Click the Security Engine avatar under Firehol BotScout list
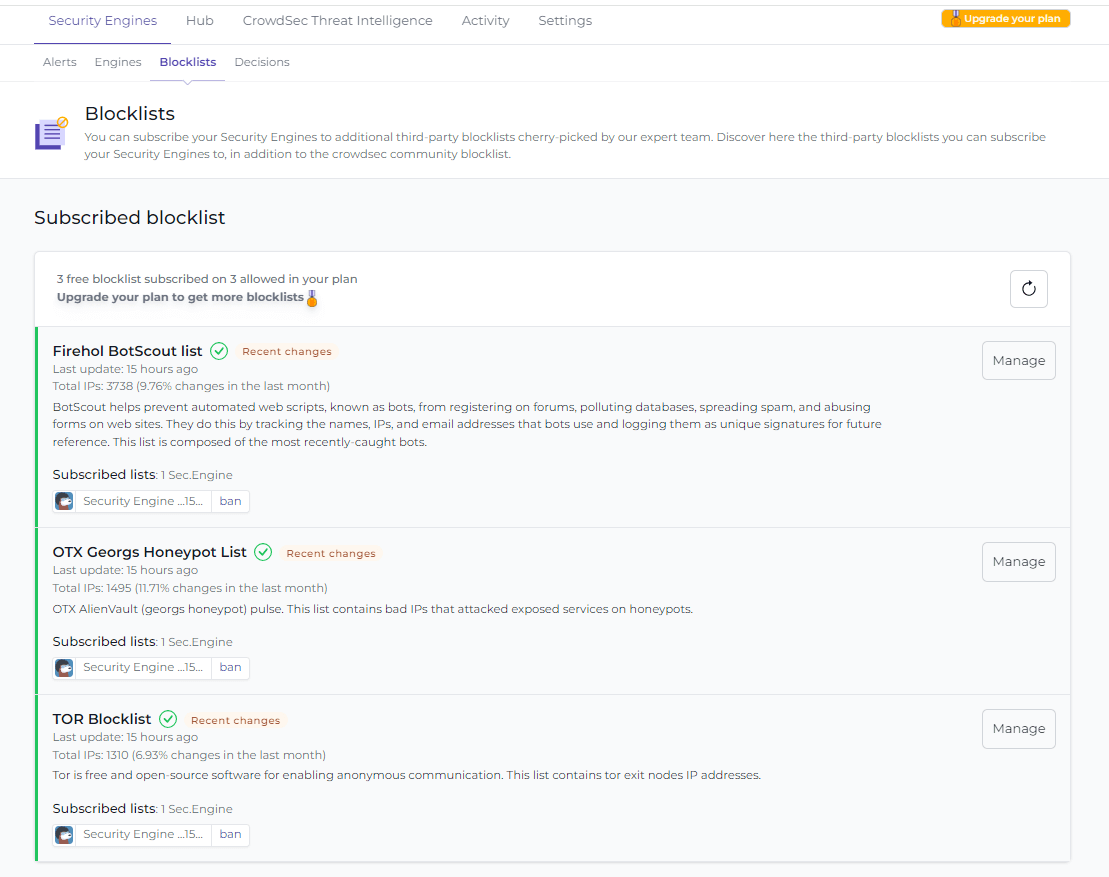 coord(64,500)
